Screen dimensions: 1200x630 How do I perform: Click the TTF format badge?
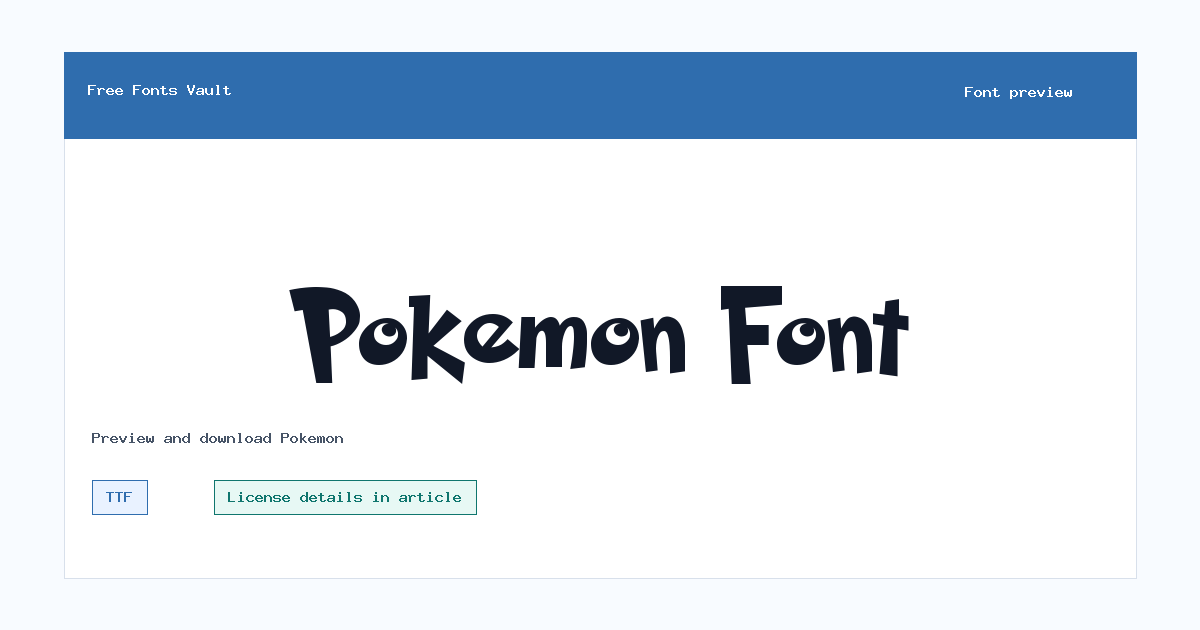click(x=120, y=497)
